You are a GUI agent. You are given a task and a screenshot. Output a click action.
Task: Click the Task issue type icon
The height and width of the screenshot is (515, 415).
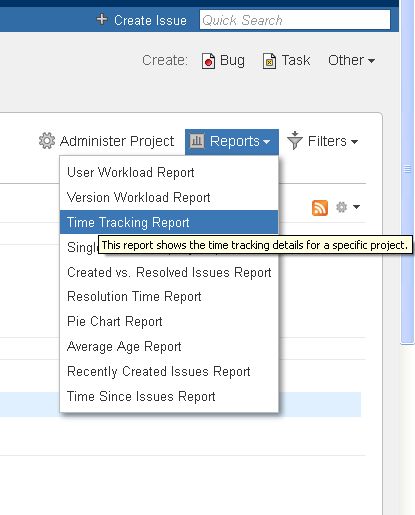269,61
